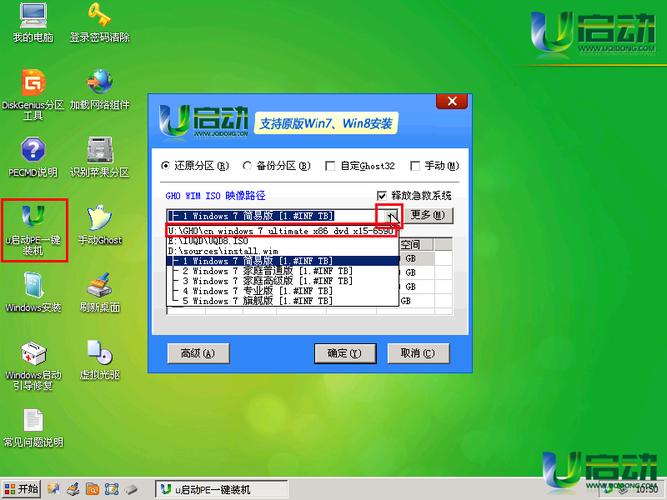Click the 空间 column header
This screenshot has width=667, height=500.
coord(416,245)
